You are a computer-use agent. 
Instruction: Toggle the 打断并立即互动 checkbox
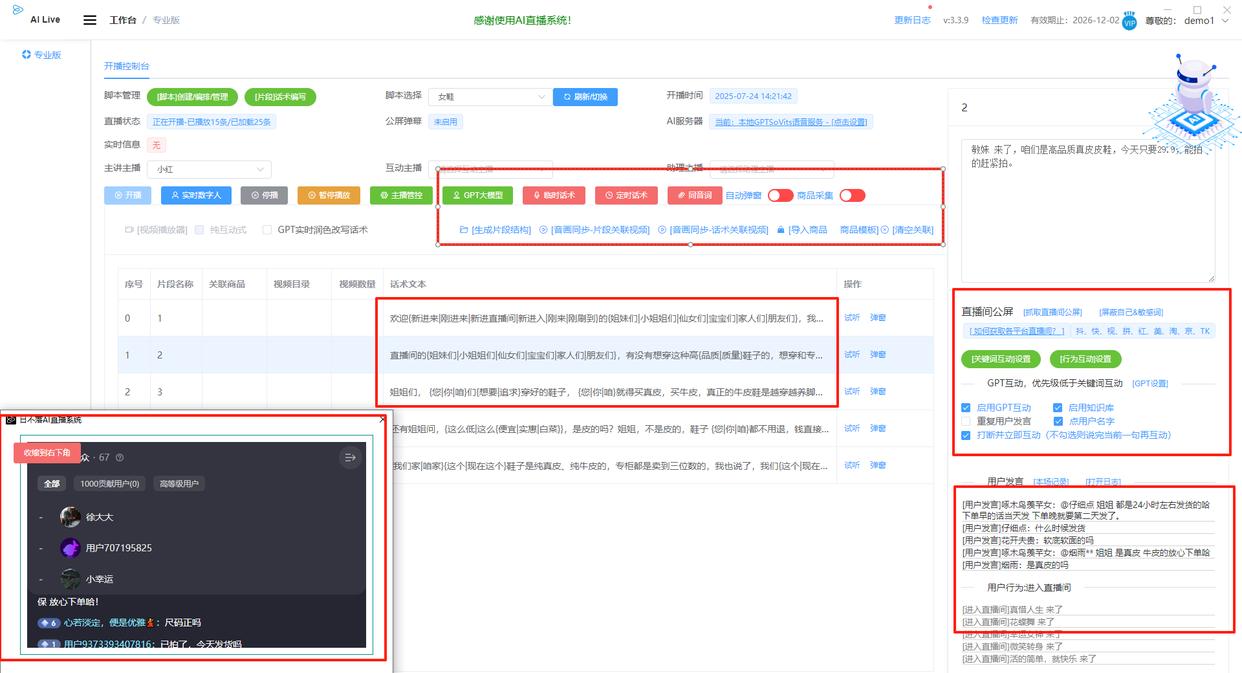966,435
